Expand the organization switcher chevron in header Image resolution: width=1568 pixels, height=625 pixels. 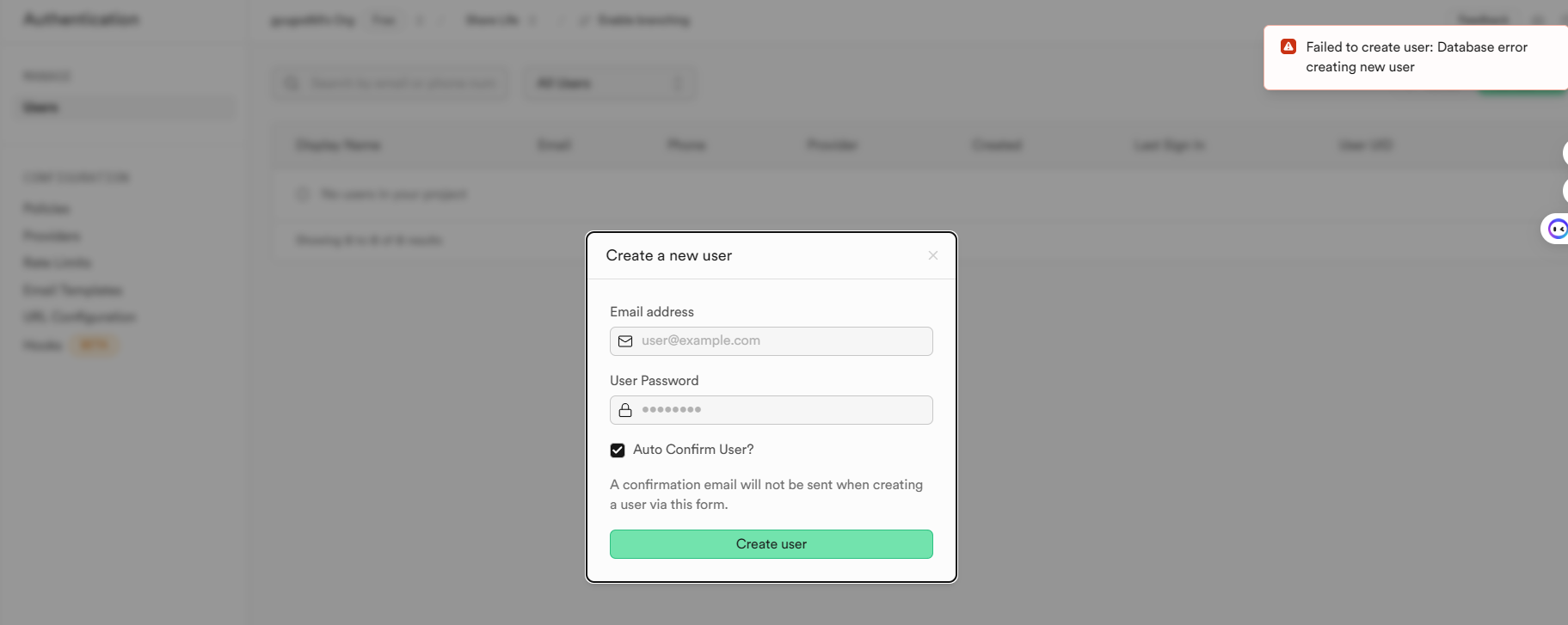(x=420, y=20)
